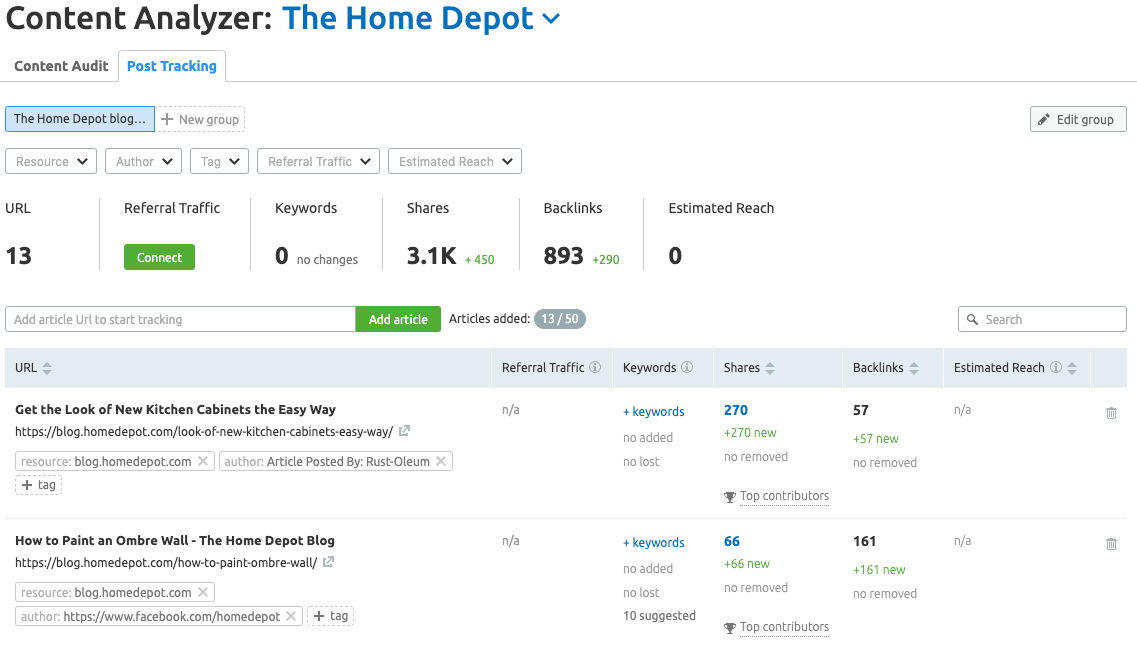
Task: Delete the Kitchen Cabinets article with trash icon
Action: point(1111,413)
